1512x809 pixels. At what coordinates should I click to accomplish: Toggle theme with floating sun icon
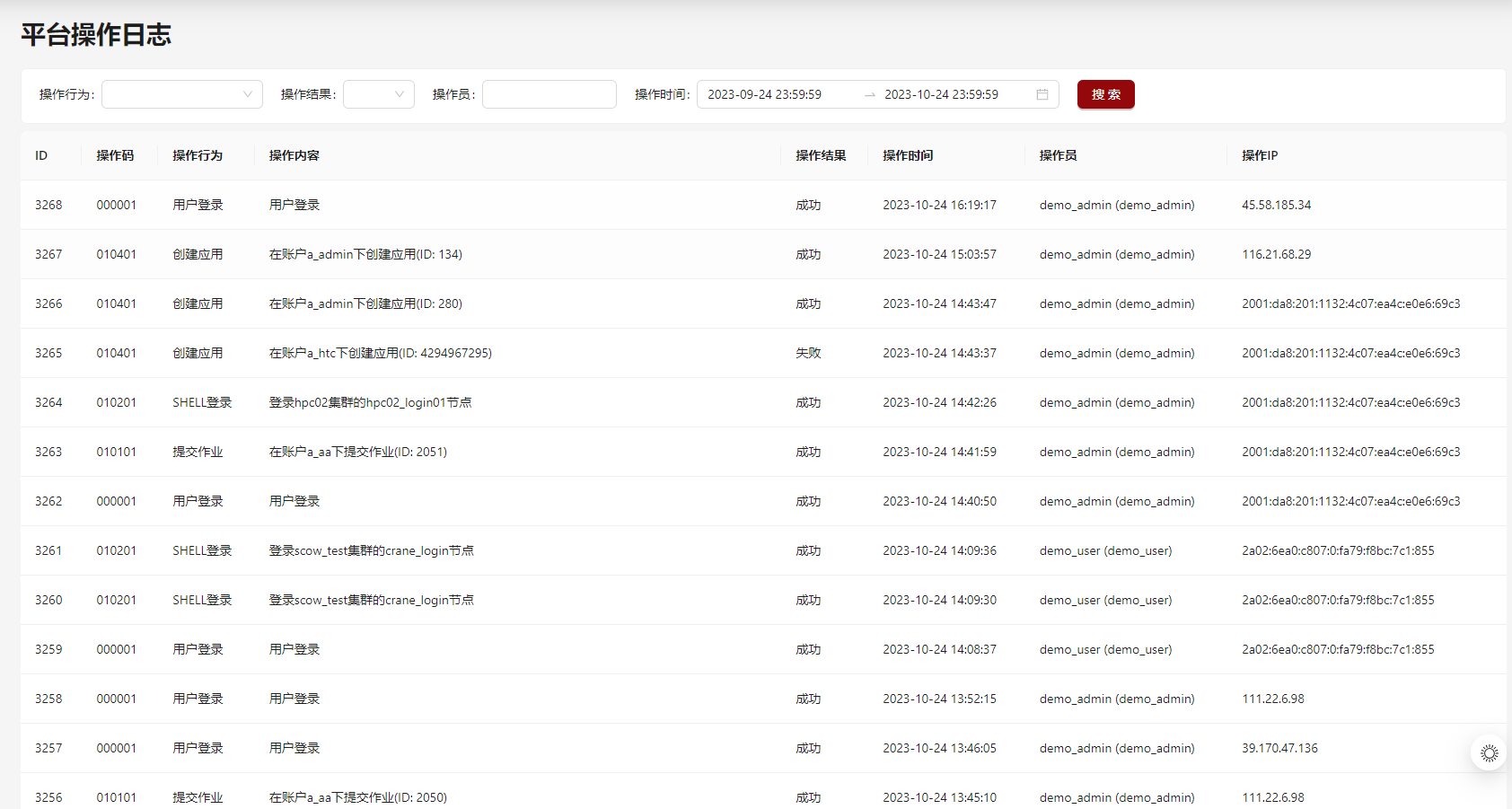1489,752
